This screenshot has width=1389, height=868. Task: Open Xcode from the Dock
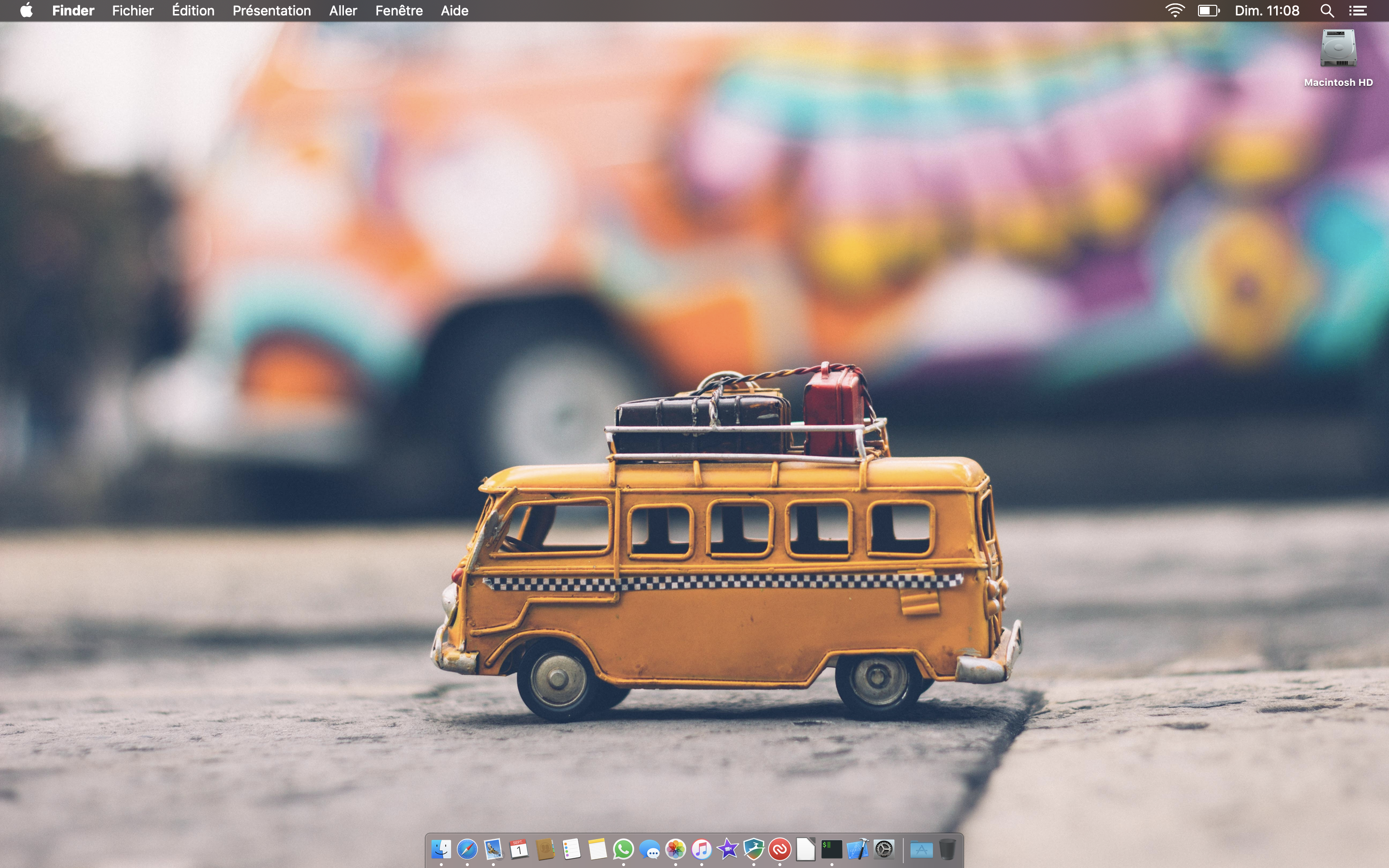click(858, 849)
